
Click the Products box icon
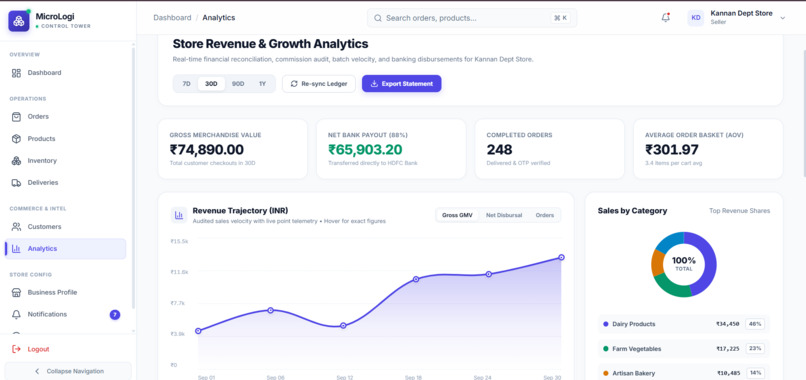(16, 139)
